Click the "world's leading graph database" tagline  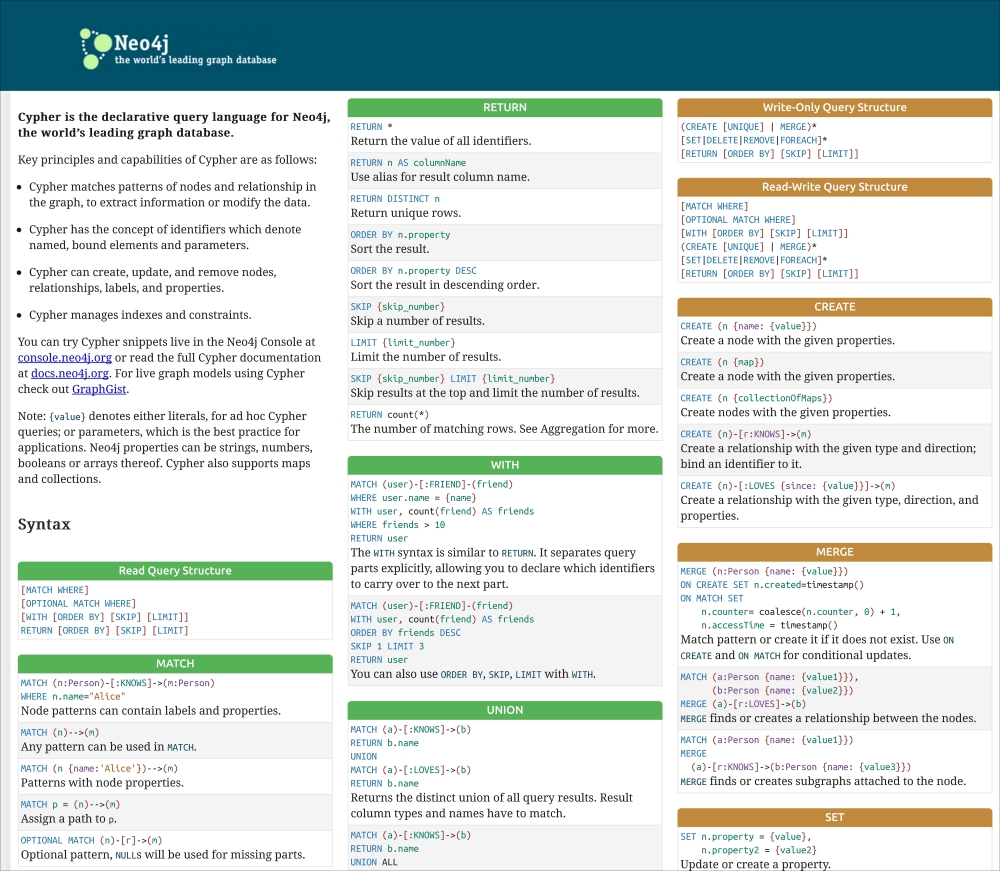coord(195,60)
